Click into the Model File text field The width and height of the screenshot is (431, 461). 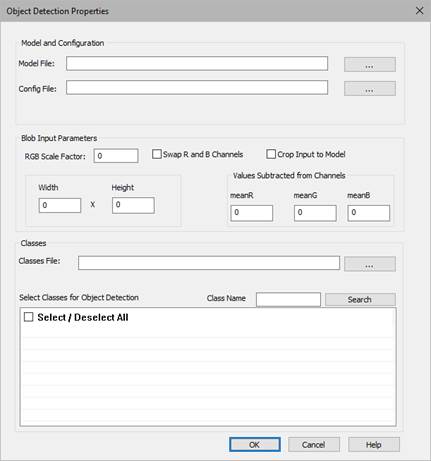point(197,63)
